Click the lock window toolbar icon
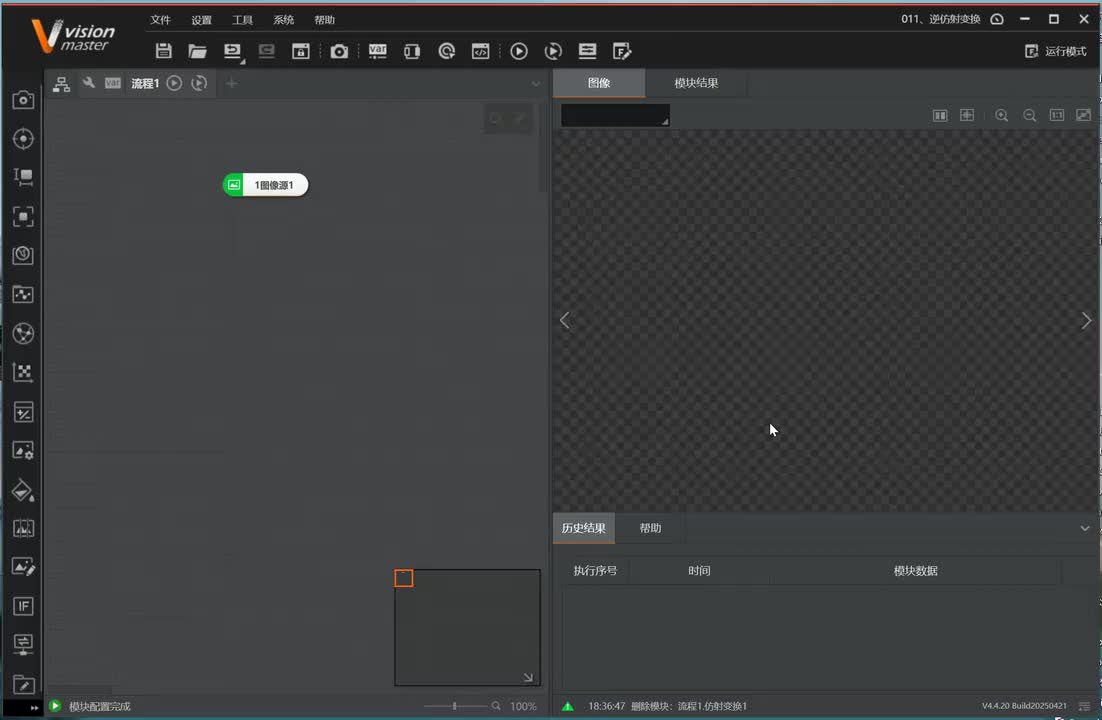 coord(301,51)
